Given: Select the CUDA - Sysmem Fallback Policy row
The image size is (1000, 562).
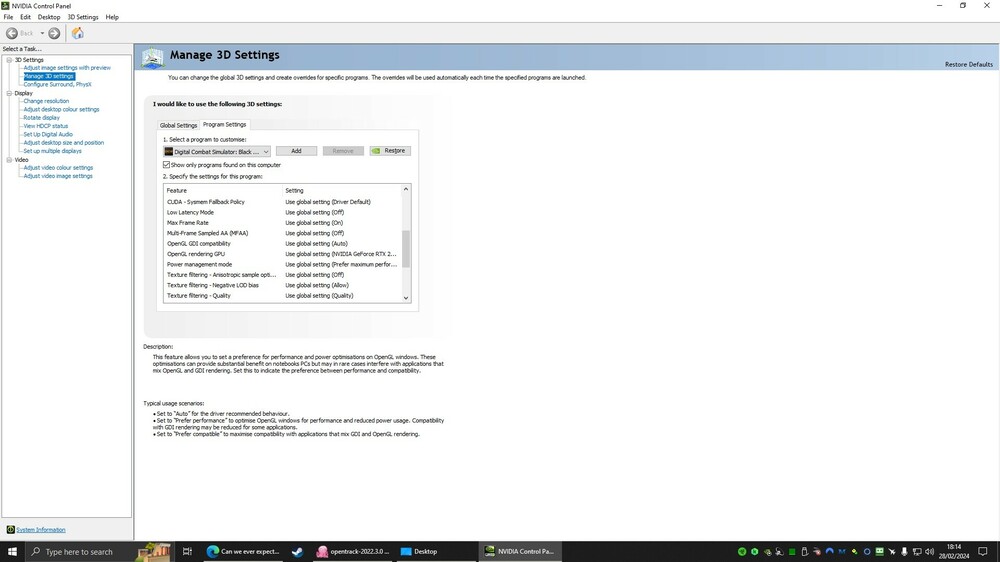Looking at the screenshot, I should click(283, 202).
